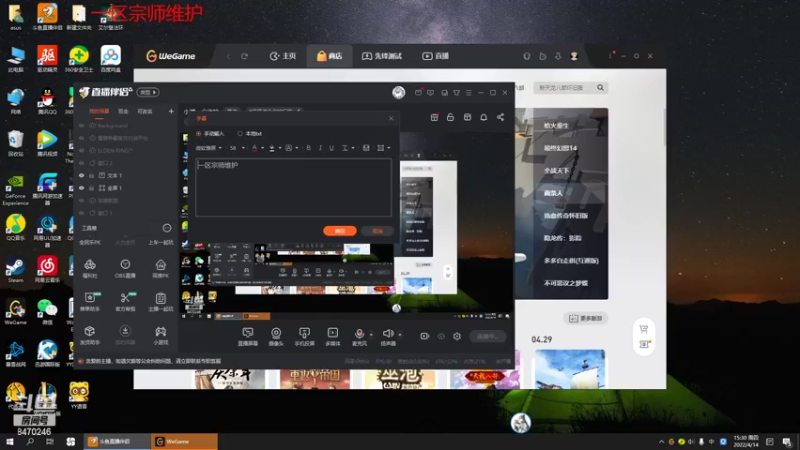Image resolution: width=800 pixels, height=450 pixels.
Task: Open the 直播 tab in WeGame
Action: [436, 56]
